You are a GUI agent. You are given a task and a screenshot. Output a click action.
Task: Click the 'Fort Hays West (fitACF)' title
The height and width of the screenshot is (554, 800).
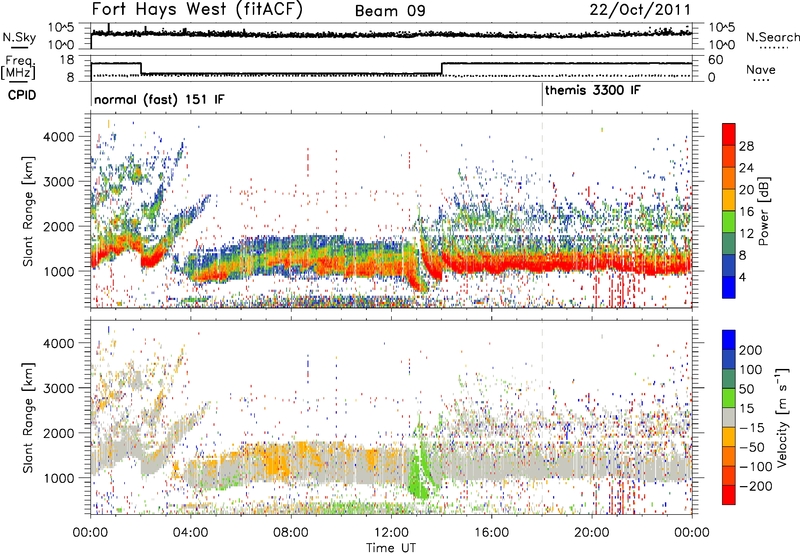197,10
